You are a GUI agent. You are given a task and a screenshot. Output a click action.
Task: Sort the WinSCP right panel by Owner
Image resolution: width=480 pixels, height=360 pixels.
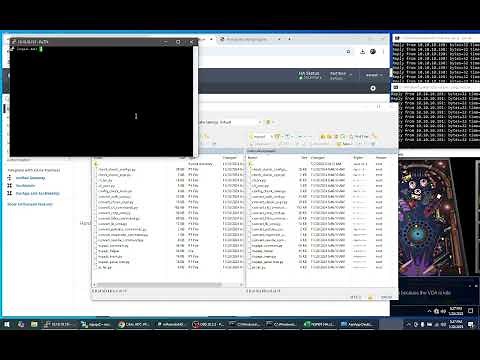[x=382, y=158]
